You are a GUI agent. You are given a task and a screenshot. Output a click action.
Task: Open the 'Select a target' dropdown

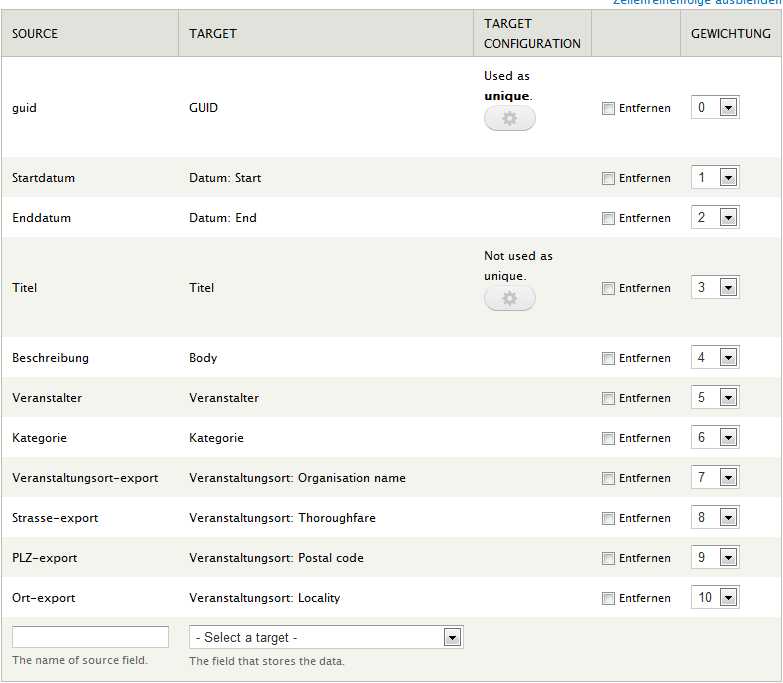pyautogui.click(x=326, y=637)
